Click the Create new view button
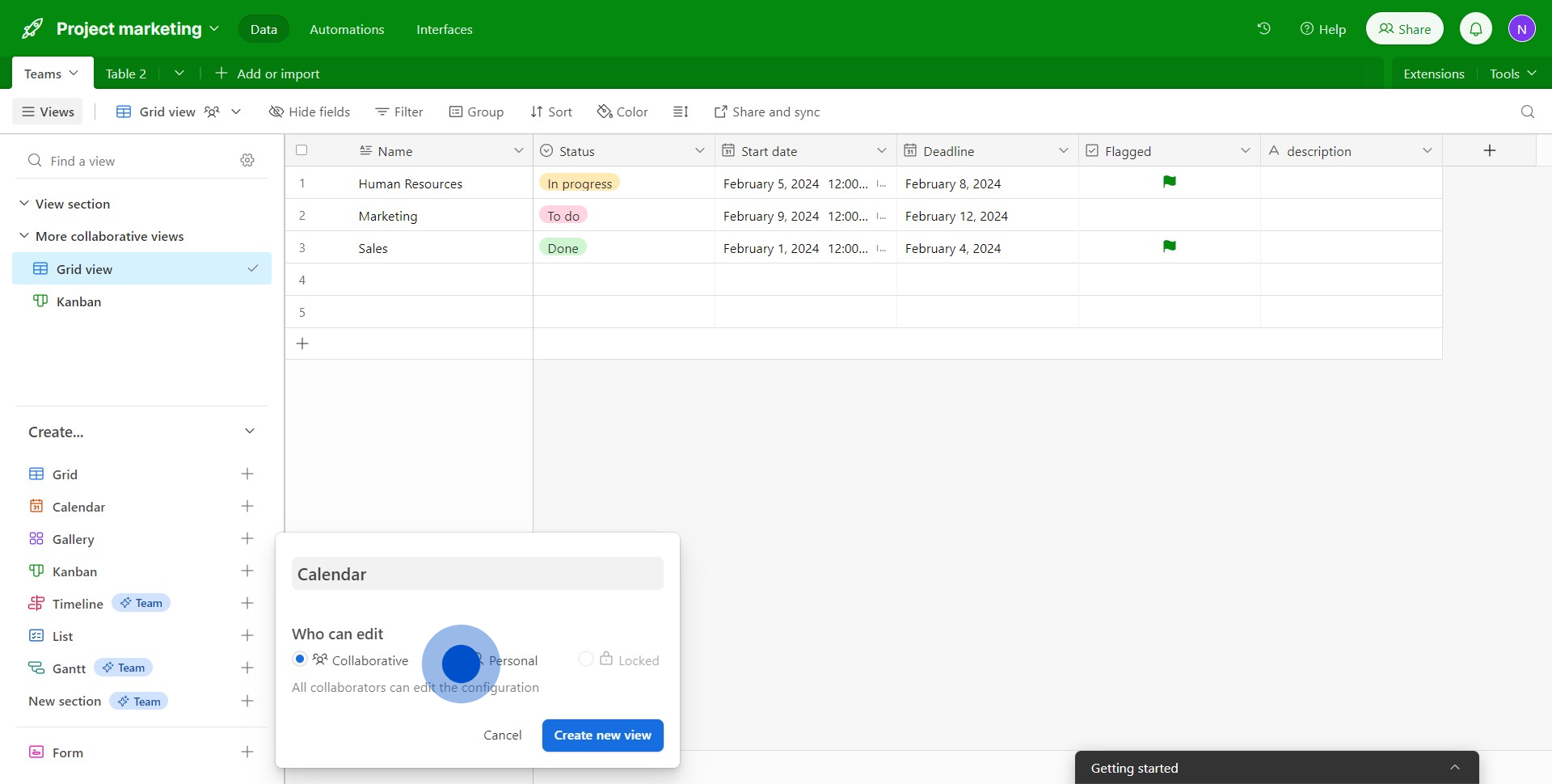The height and width of the screenshot is (784, 1552). [602, 736]
